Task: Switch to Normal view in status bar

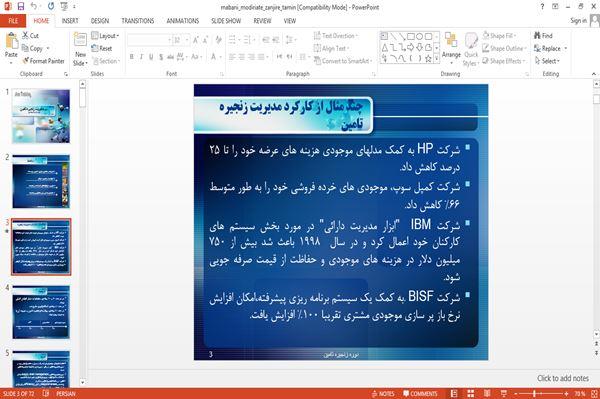Action: [454, 394]
